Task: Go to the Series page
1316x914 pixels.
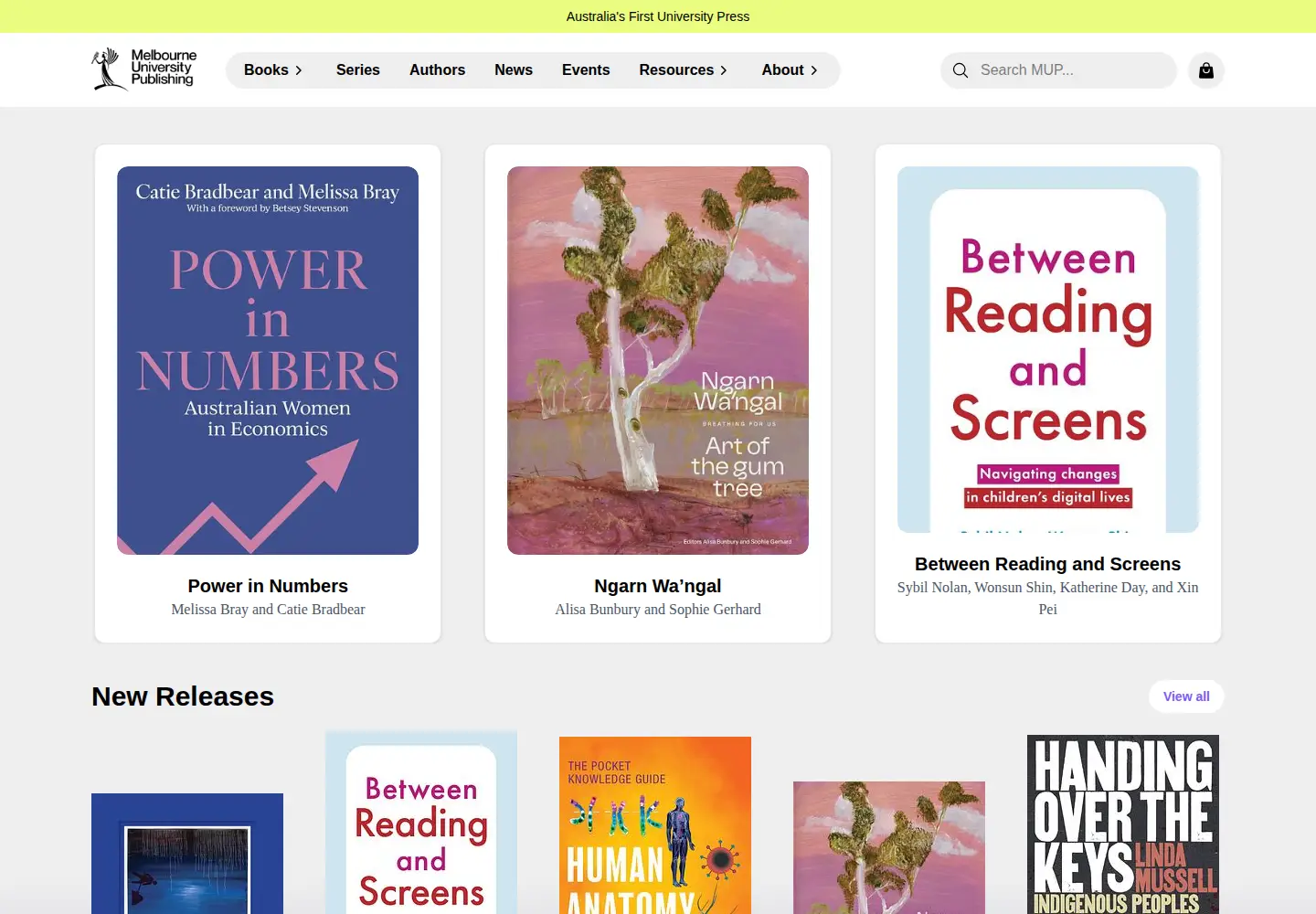Action: (358, 70)
